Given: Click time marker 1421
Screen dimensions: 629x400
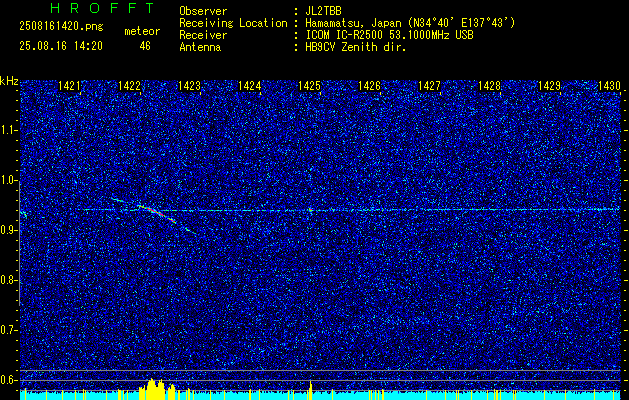Looking at the screenshot, I should [69, 85].
